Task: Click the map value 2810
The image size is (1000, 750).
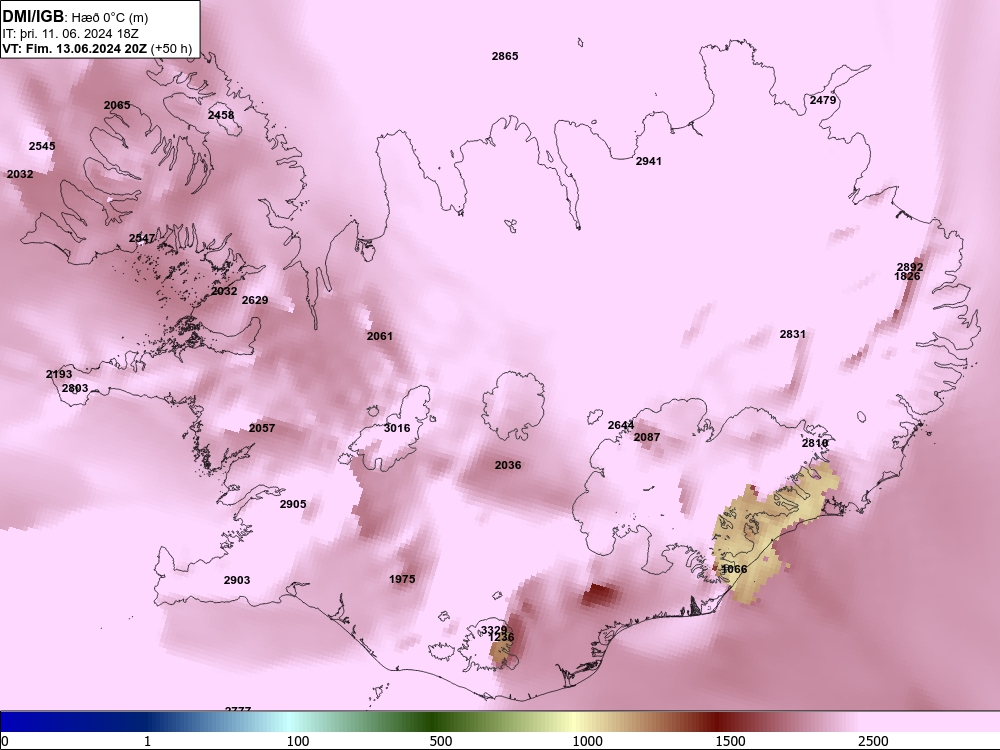Action: click(814, 443)
